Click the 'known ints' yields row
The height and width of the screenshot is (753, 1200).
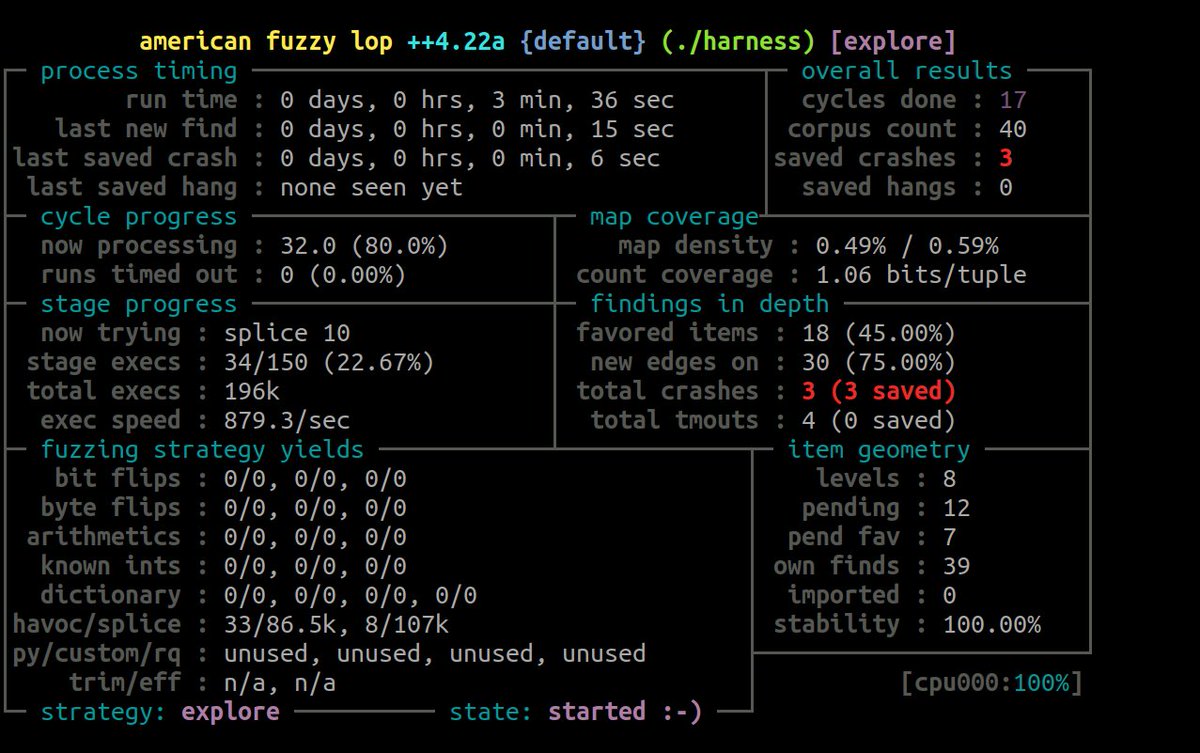tap(223, 566)
